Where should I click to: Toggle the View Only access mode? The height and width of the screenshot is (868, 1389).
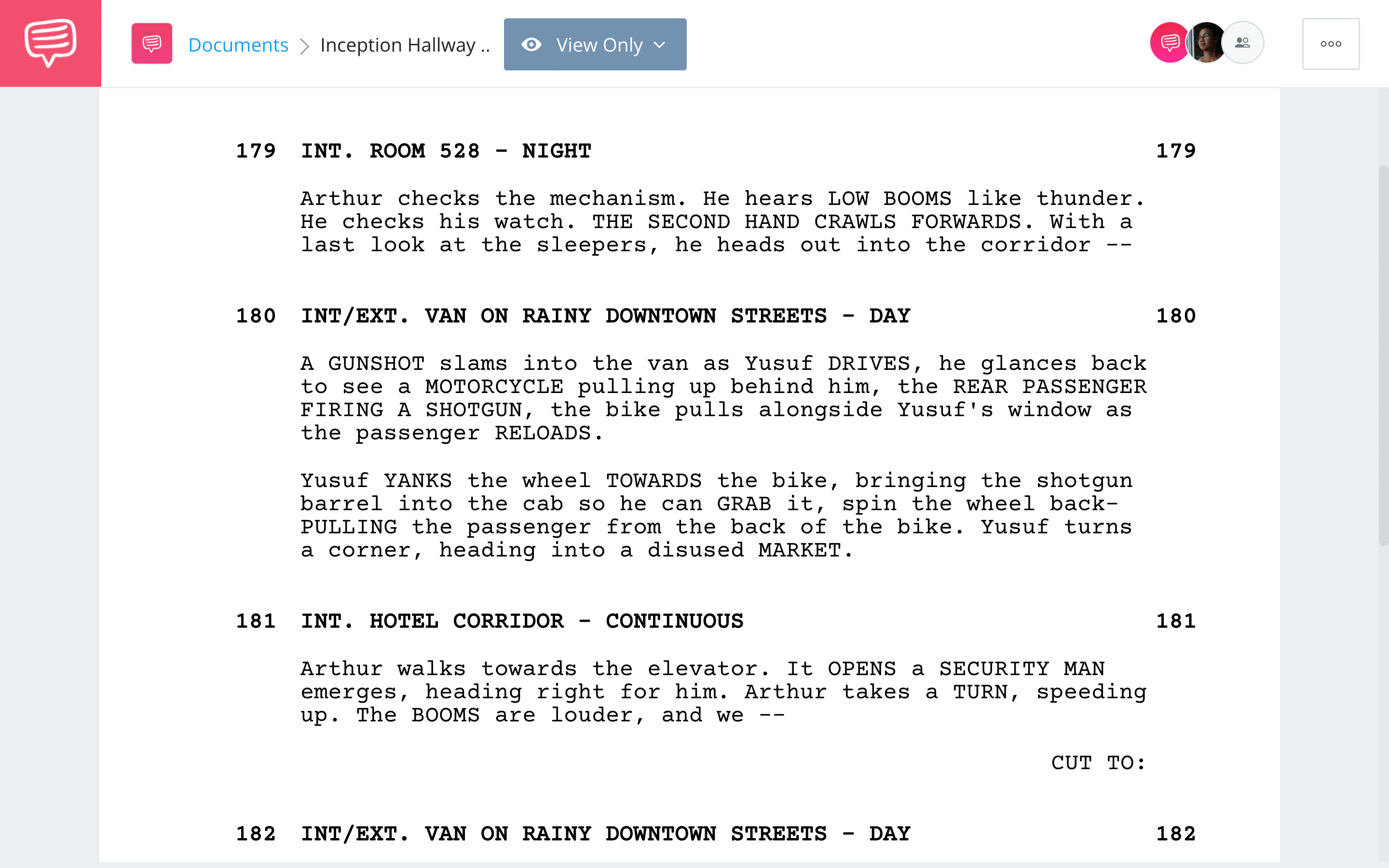594,44
